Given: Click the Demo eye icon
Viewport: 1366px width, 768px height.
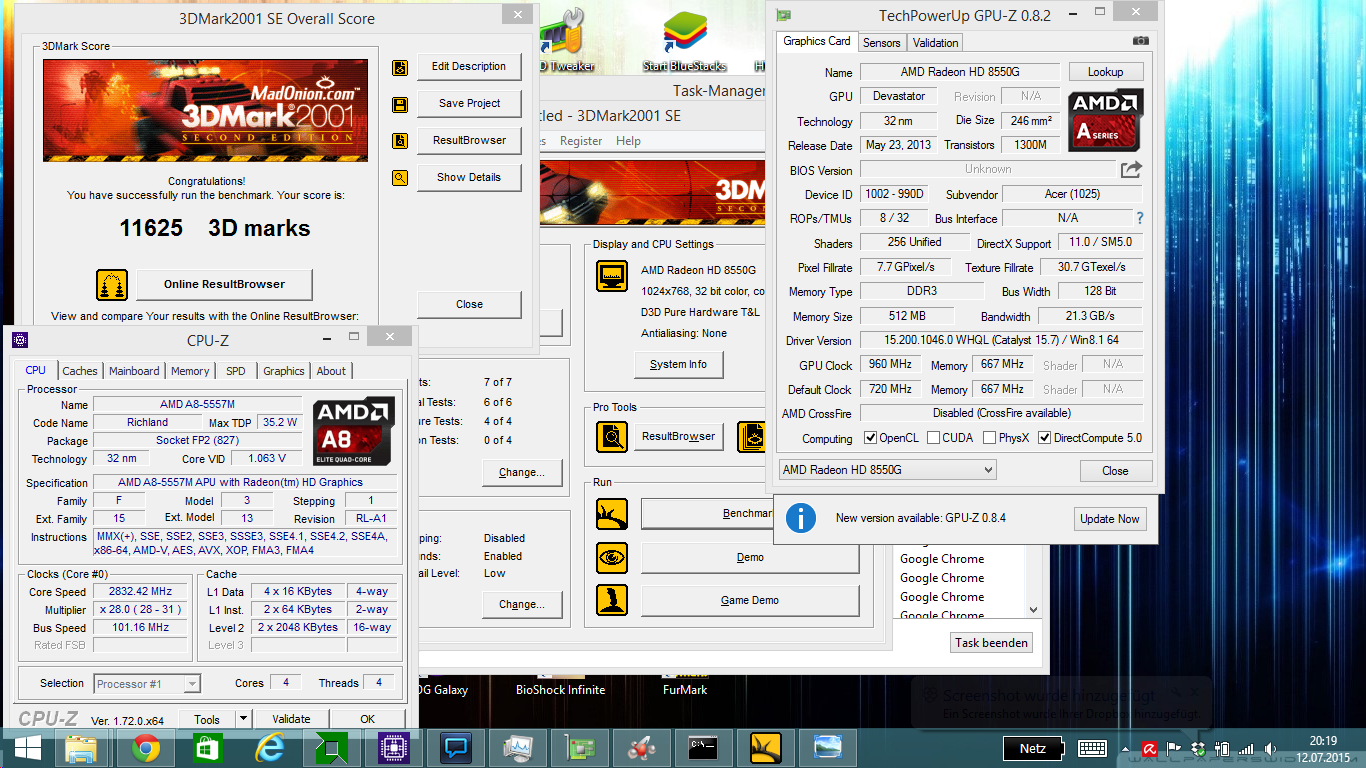Looking at the screenshot, I should (612, 557).
